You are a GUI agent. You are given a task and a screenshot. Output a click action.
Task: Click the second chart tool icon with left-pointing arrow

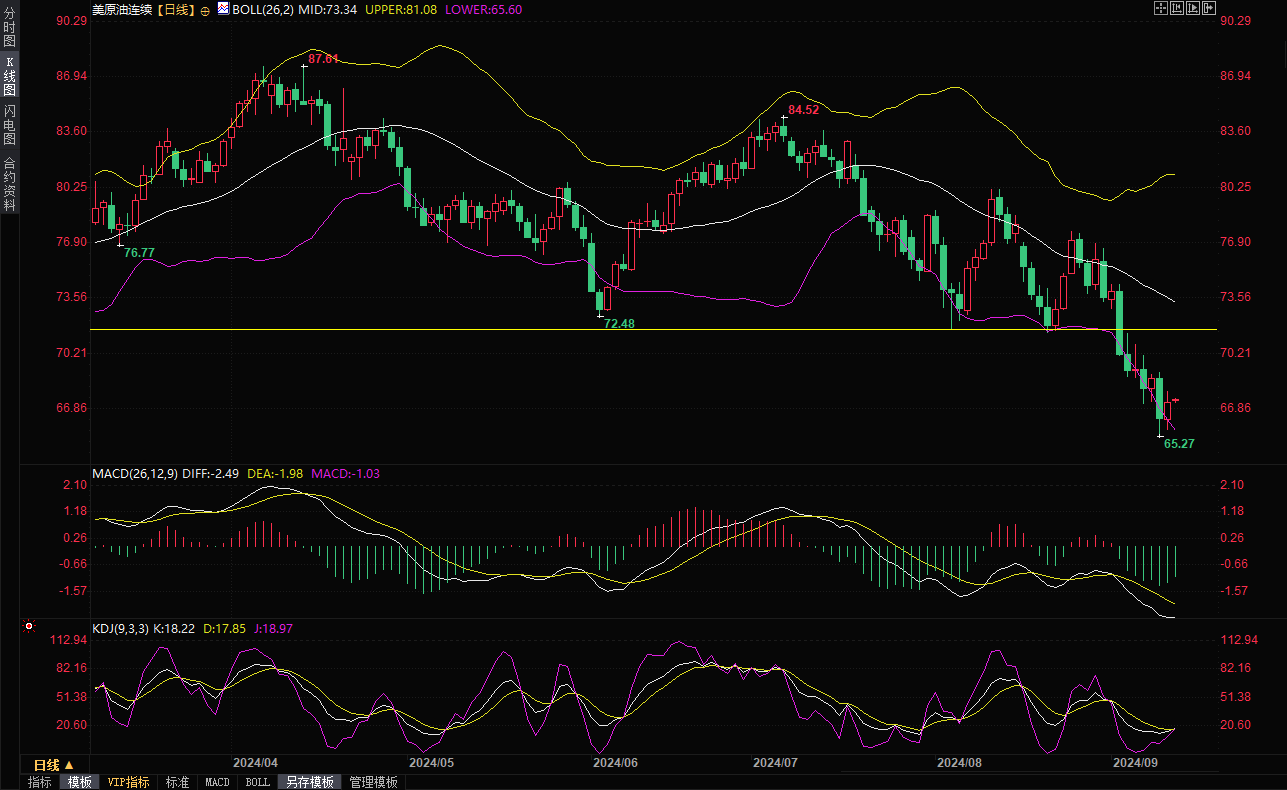point(1177,9)
